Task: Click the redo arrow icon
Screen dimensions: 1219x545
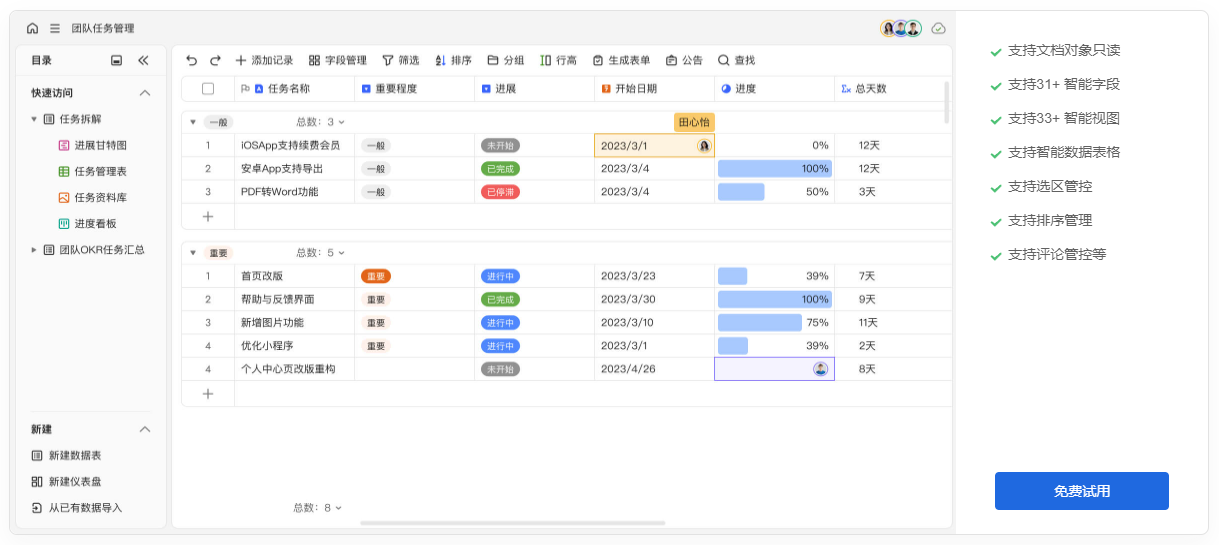Action: coord(215,61)
